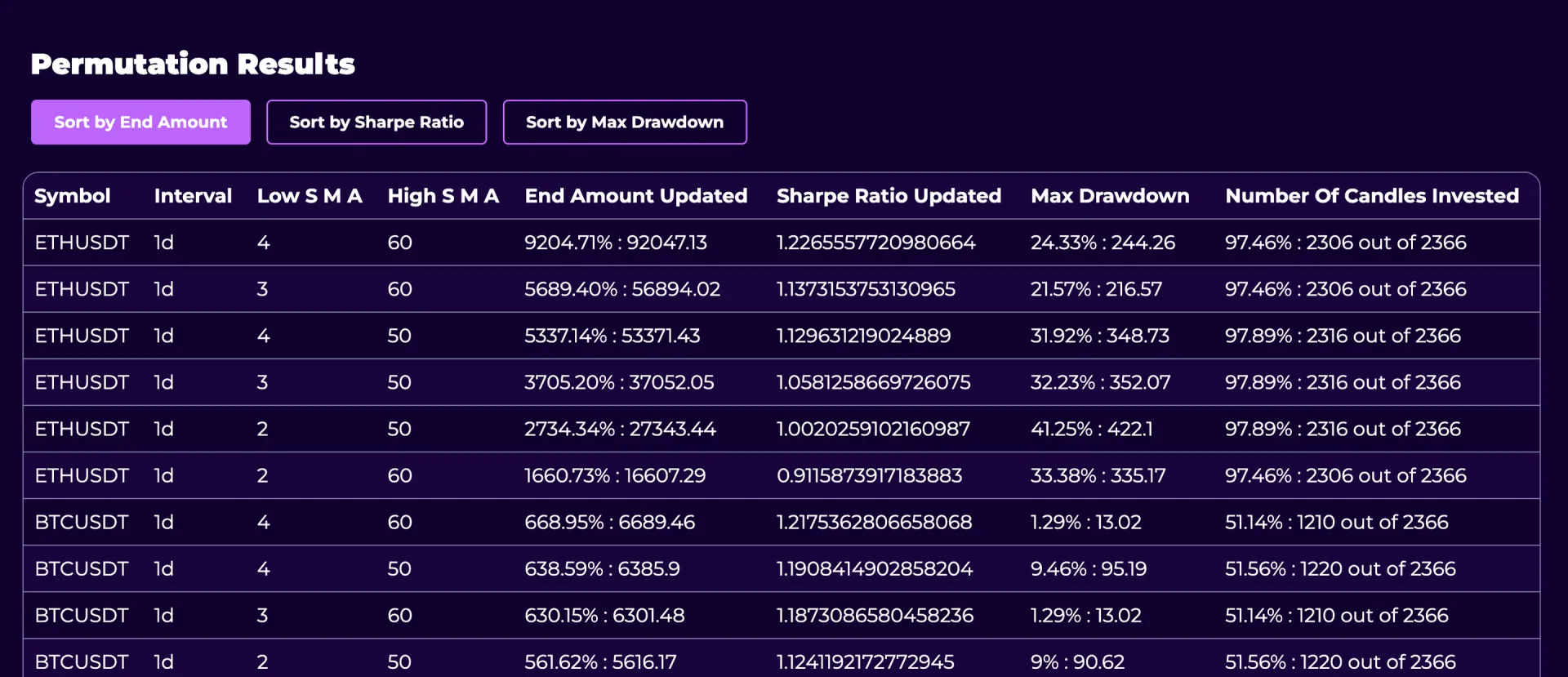Click ETHUSDT symbol in 9204.71% row
This screenshot has height=677, width=1568.
82,243
